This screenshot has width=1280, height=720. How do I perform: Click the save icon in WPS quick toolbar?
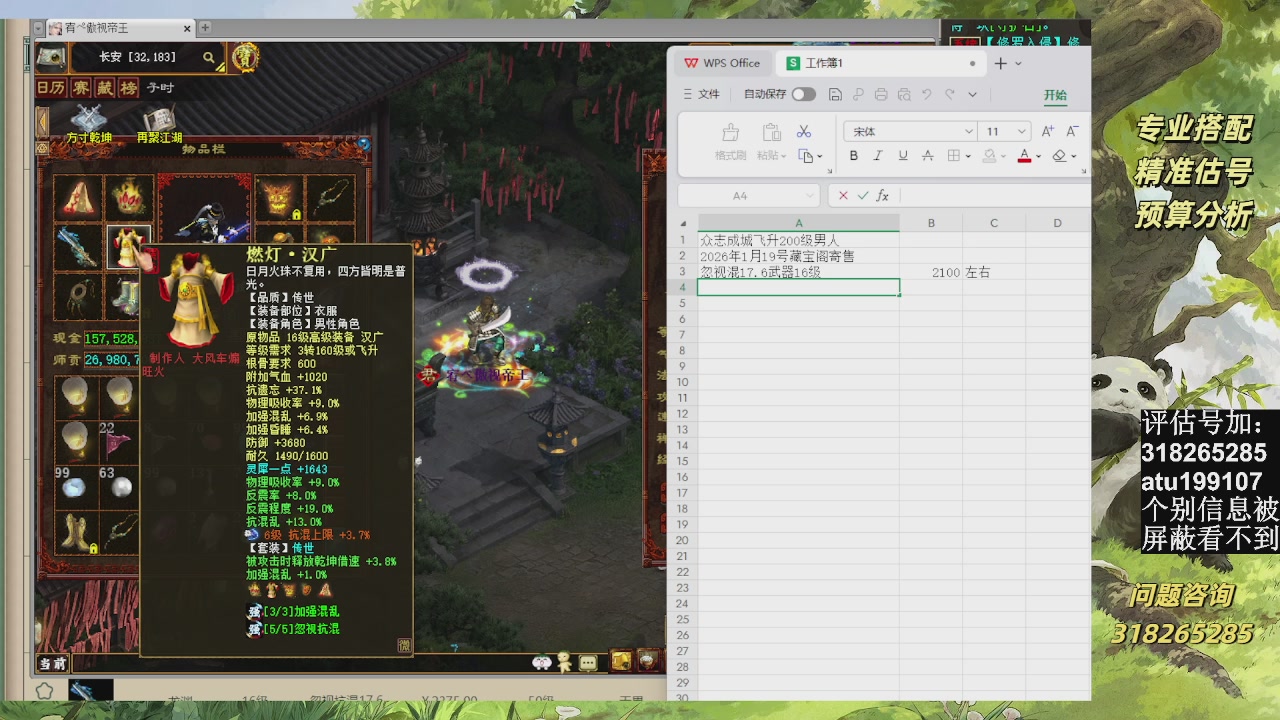(835, 94)
